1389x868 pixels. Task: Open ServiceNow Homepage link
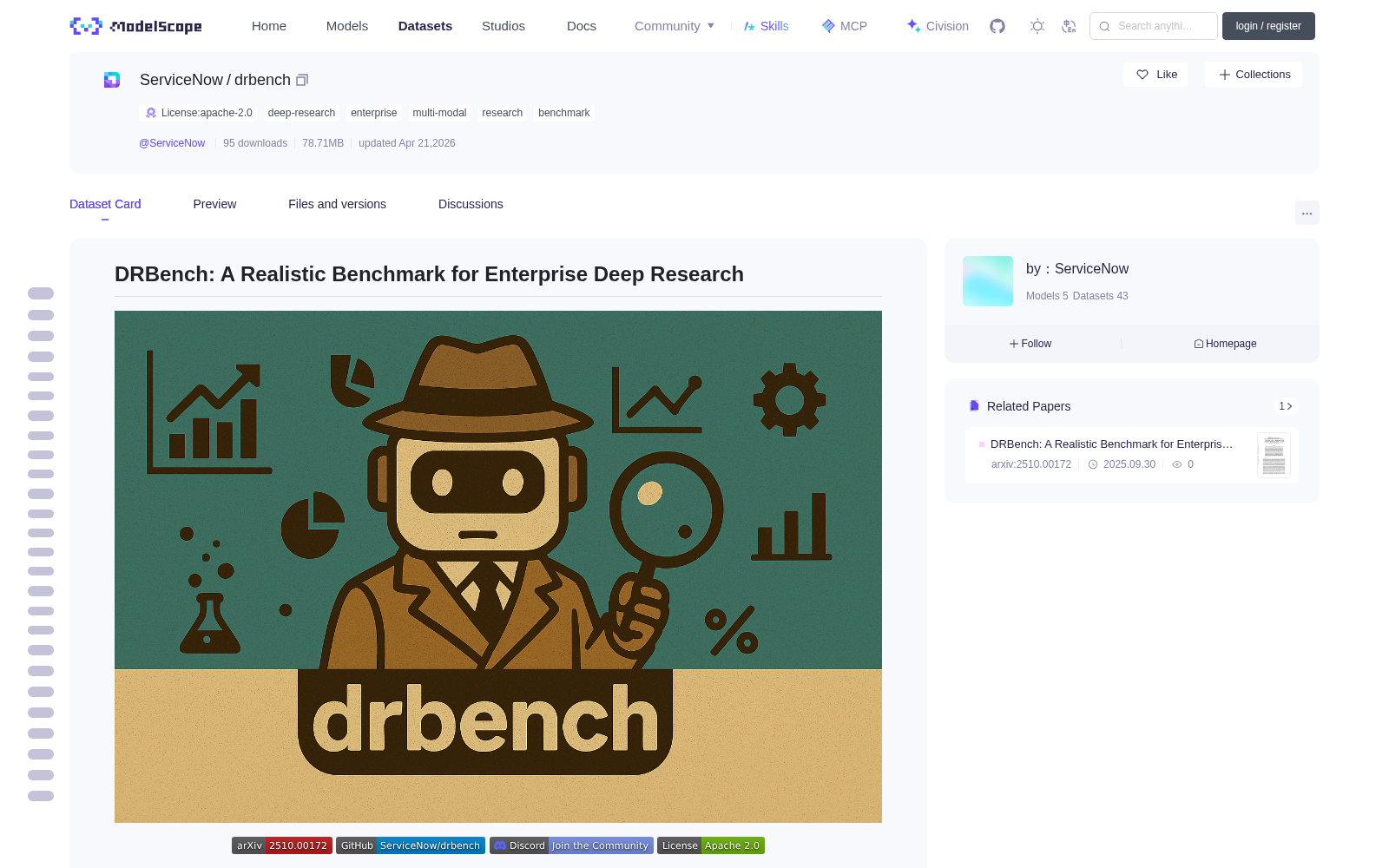(x=1225, y=344)
